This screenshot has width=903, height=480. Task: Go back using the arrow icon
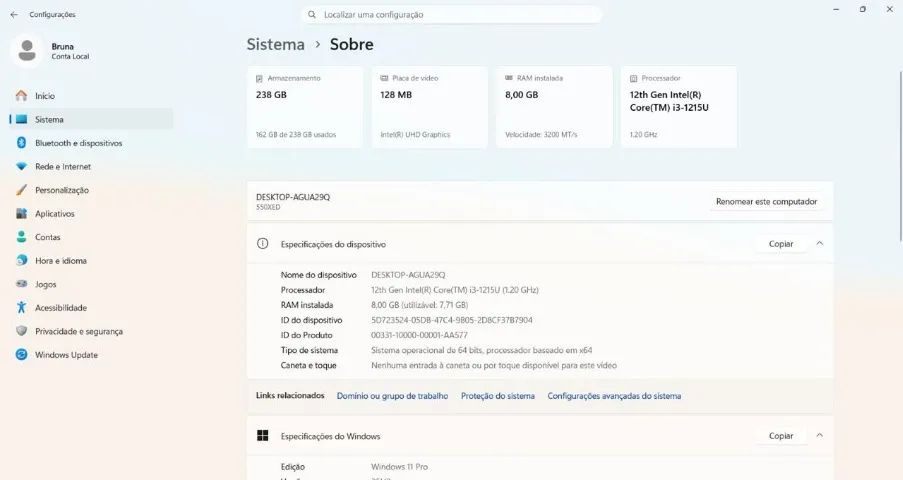(x=14, y=14)
